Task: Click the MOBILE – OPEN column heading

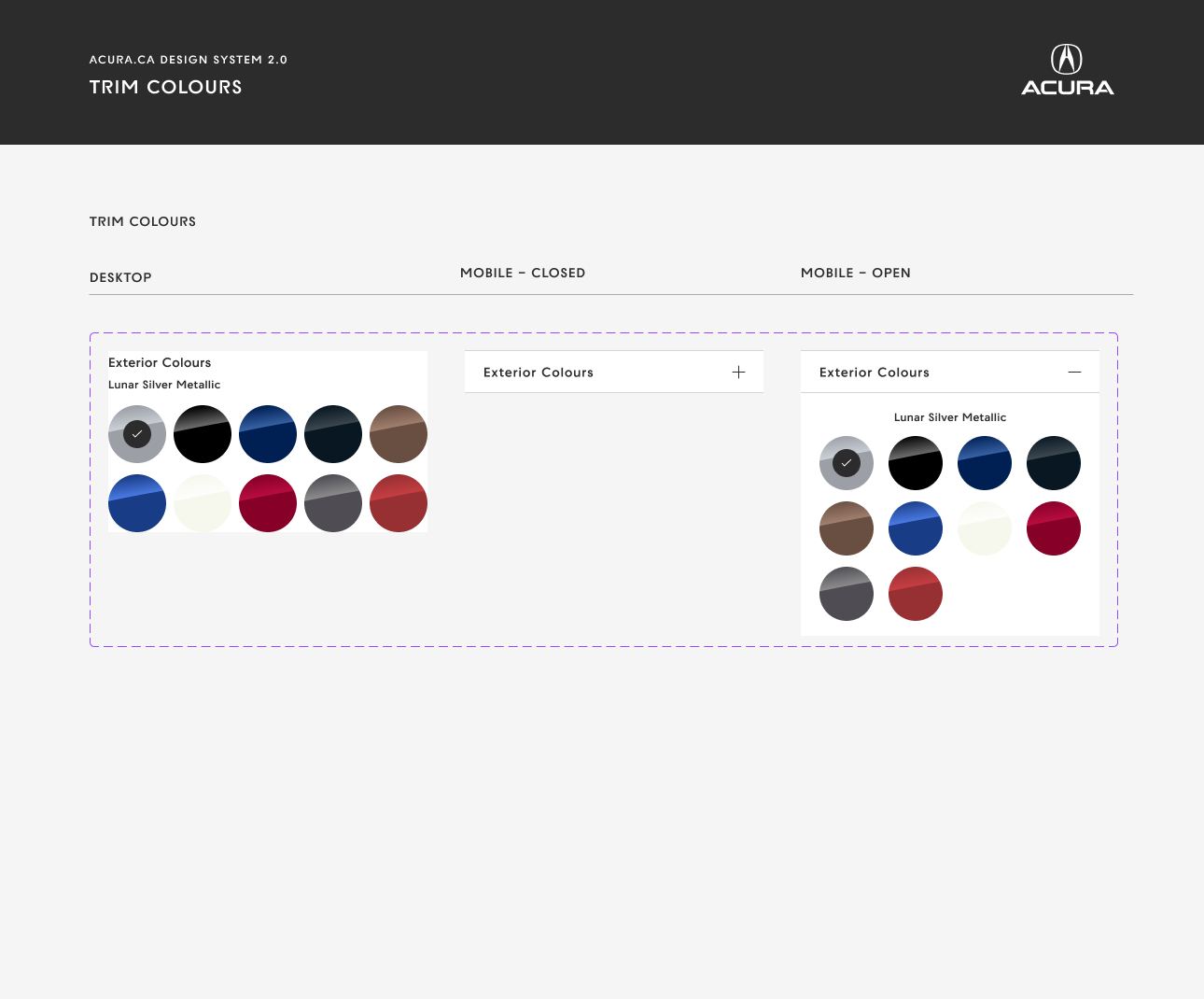Action: [x=856, y=273]
